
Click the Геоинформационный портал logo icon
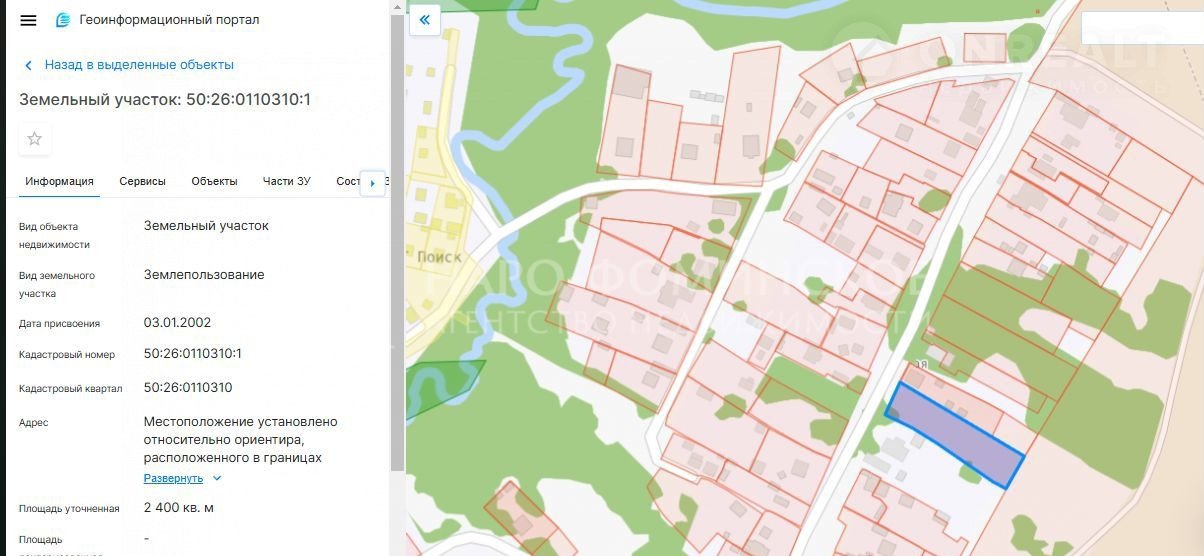coord(64,20)
